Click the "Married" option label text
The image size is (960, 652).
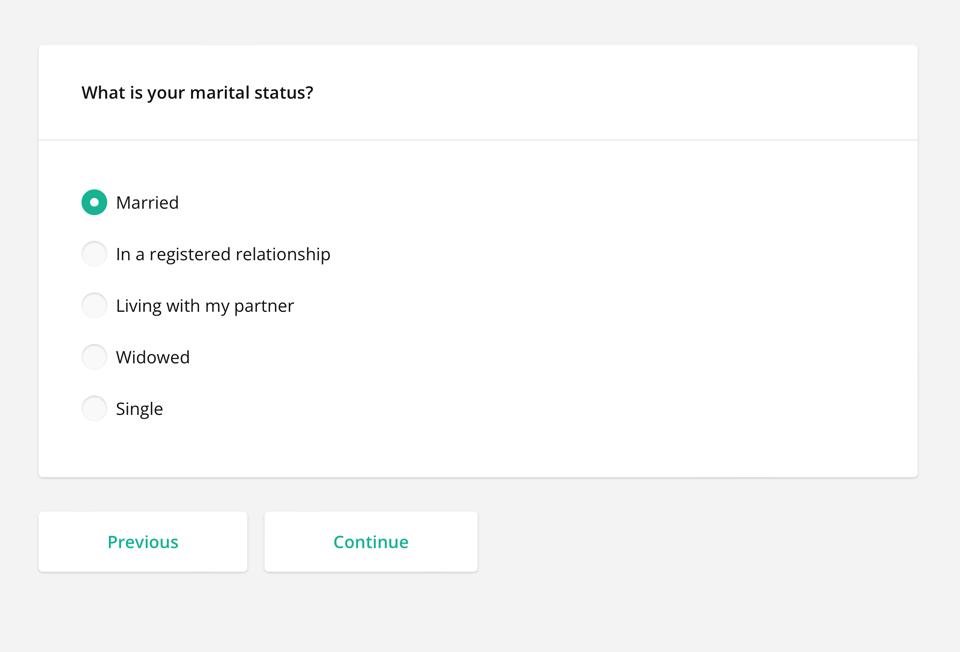[x=147, y=202]
